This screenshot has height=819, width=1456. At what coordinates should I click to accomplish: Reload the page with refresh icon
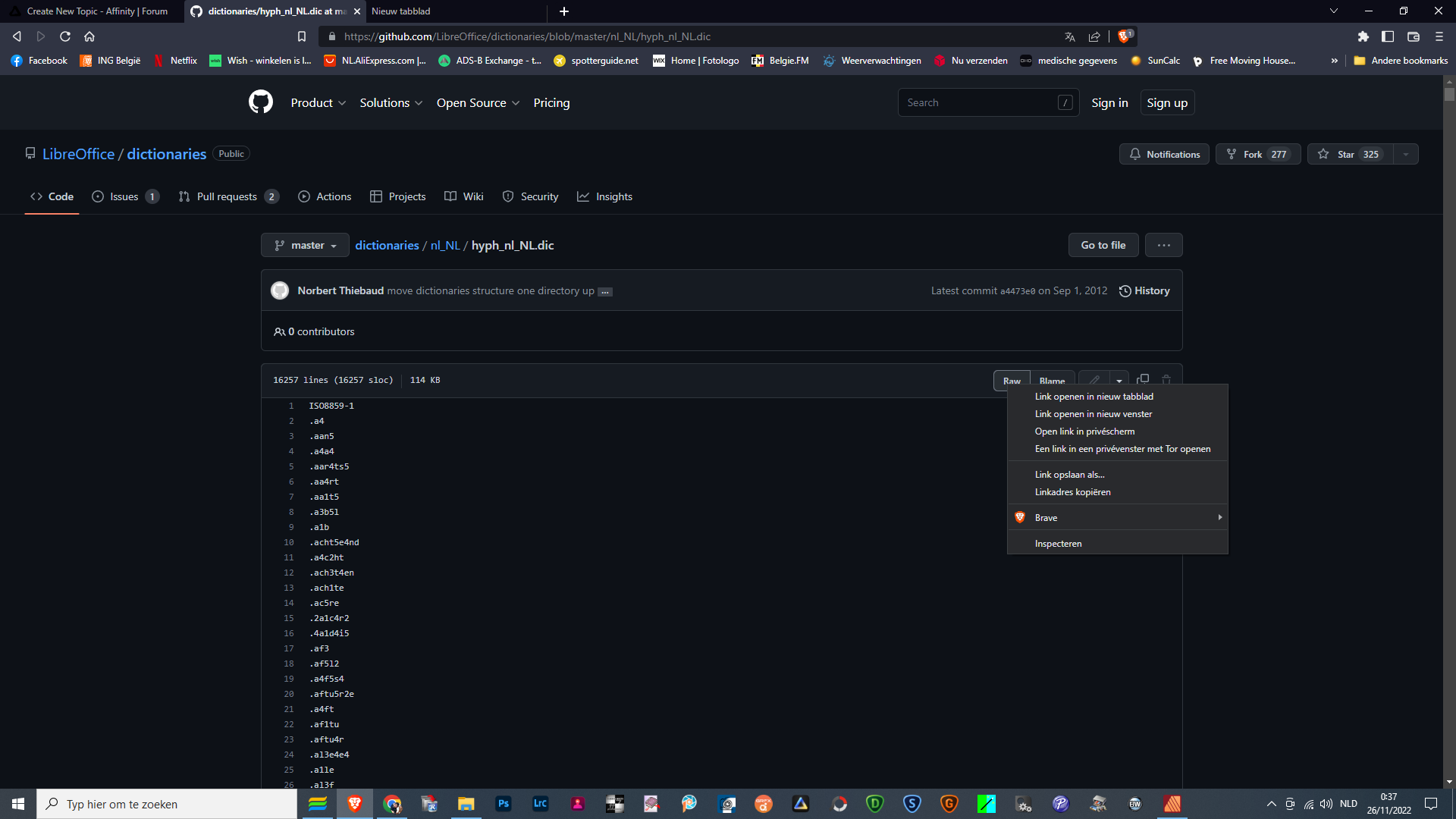click(65, 36)
